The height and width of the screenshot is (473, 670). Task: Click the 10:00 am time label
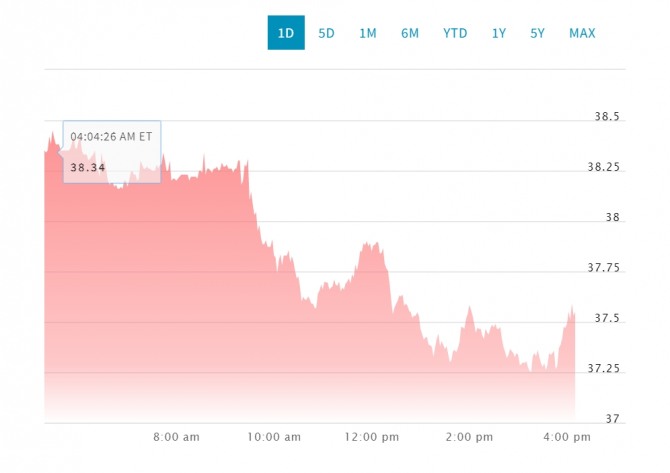pos(275,437)
